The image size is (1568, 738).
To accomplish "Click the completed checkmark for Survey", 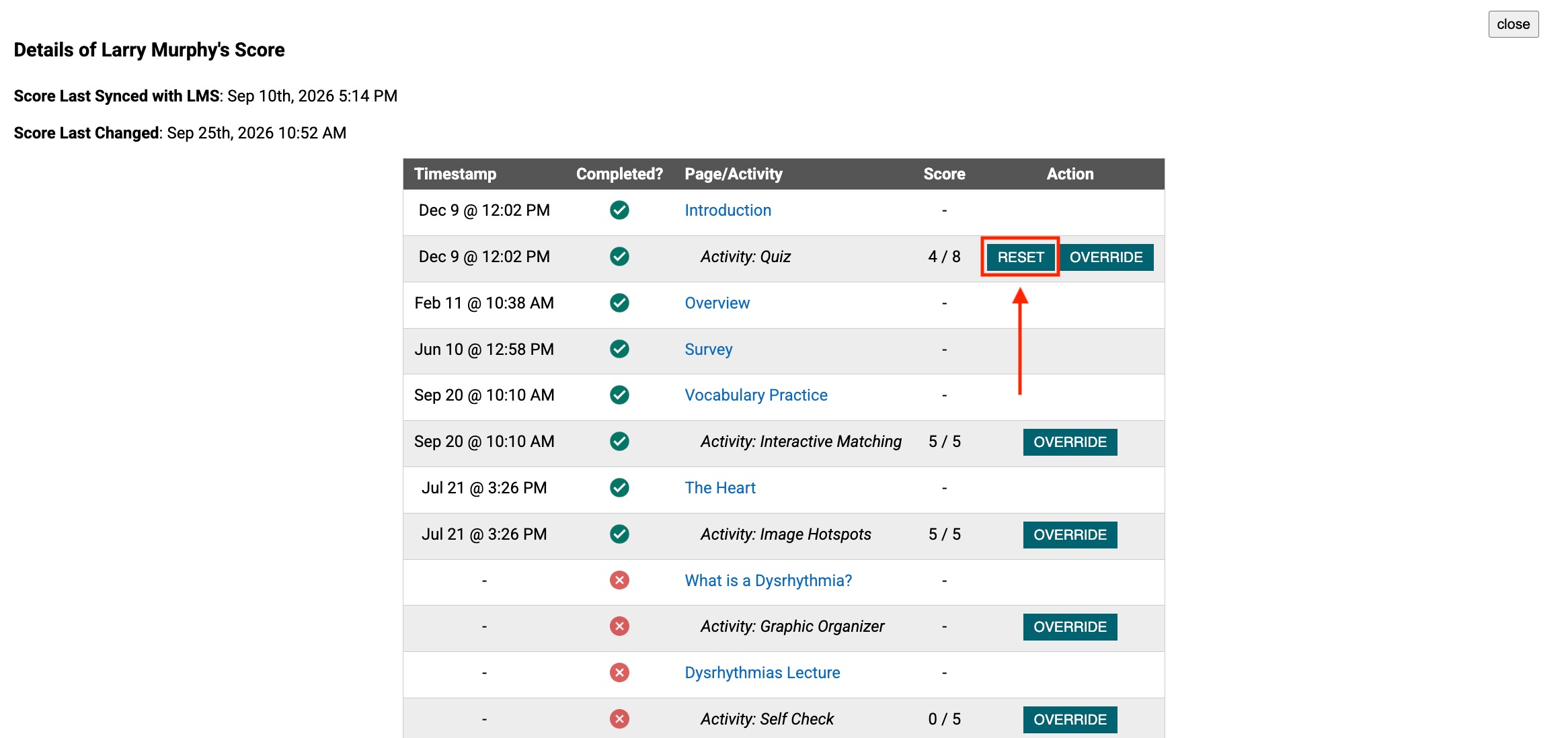I will click(619, 349).
